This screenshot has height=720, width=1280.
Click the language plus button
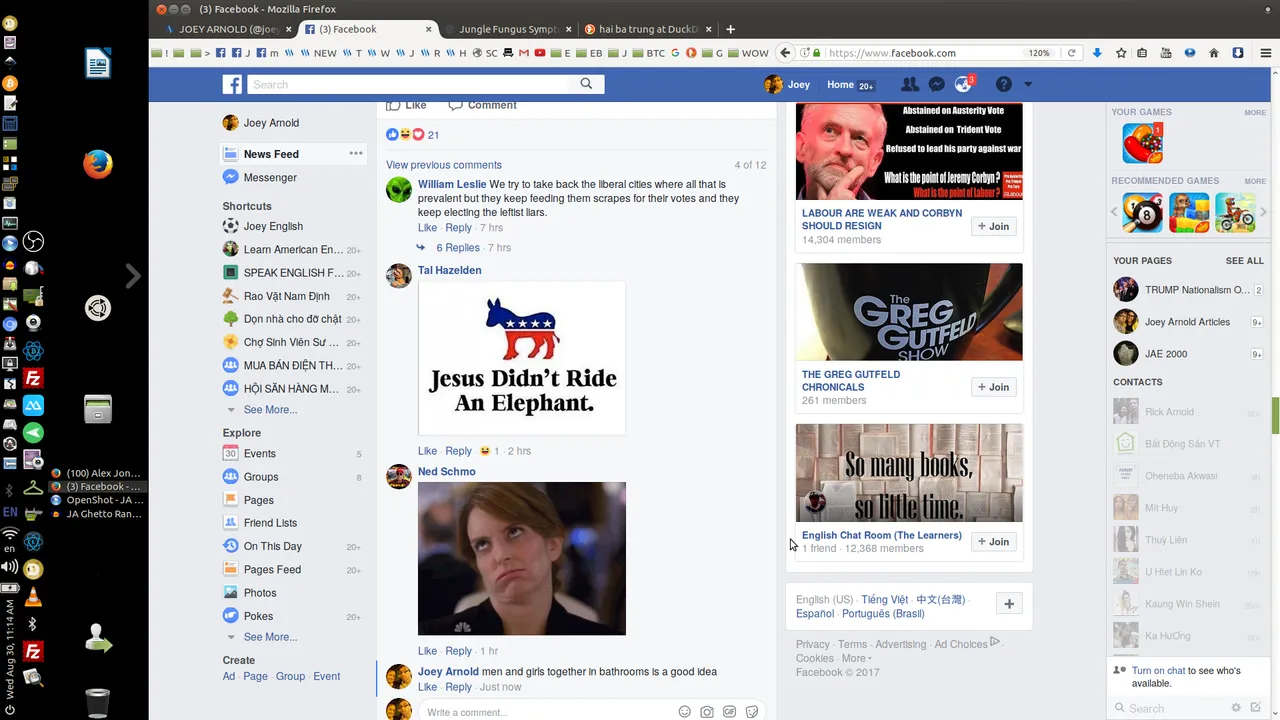coord(1009,604)
